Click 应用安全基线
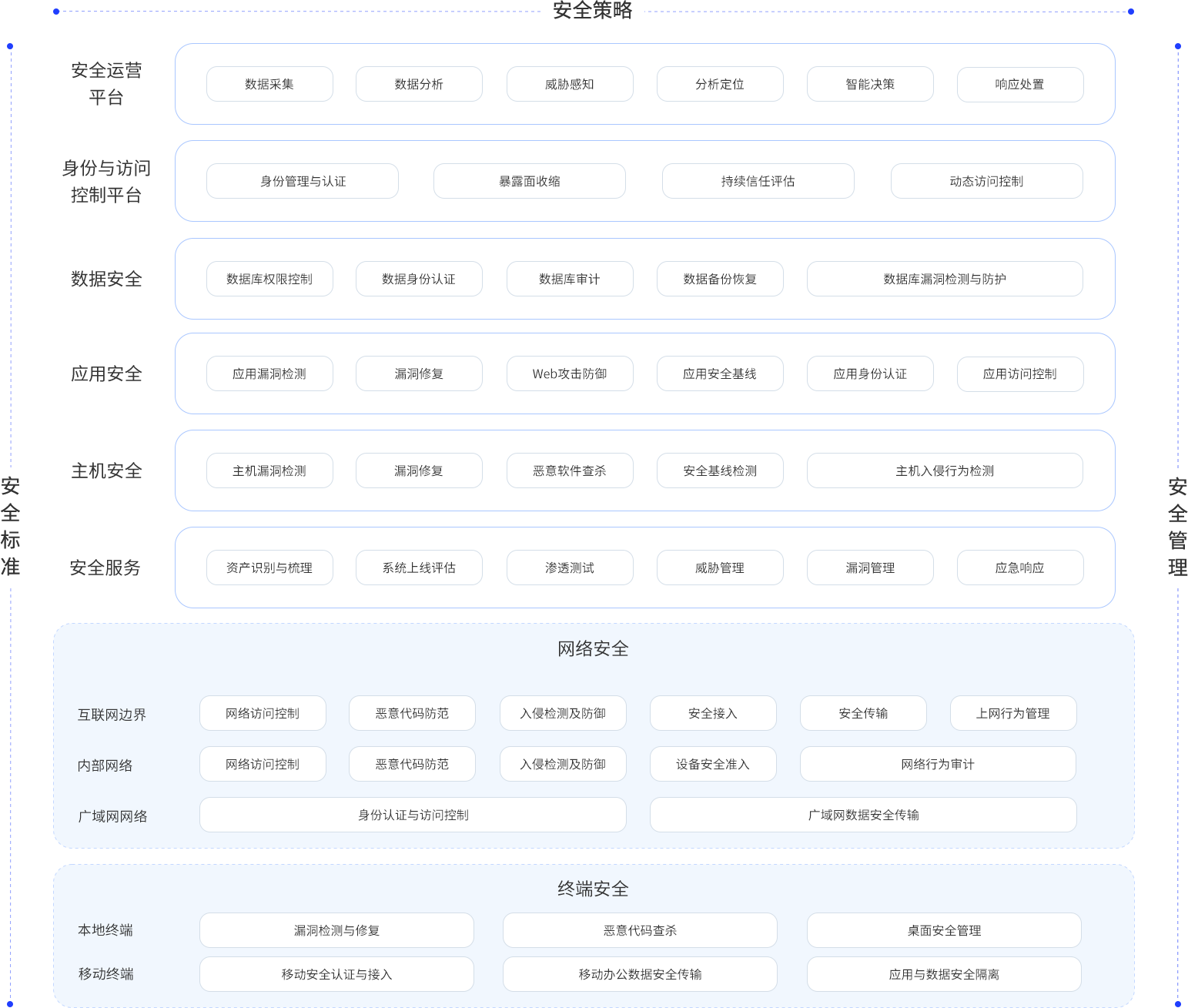The height and width of the screenshot is (1008, 1188). pyautogui.click(x=720, y=373)
